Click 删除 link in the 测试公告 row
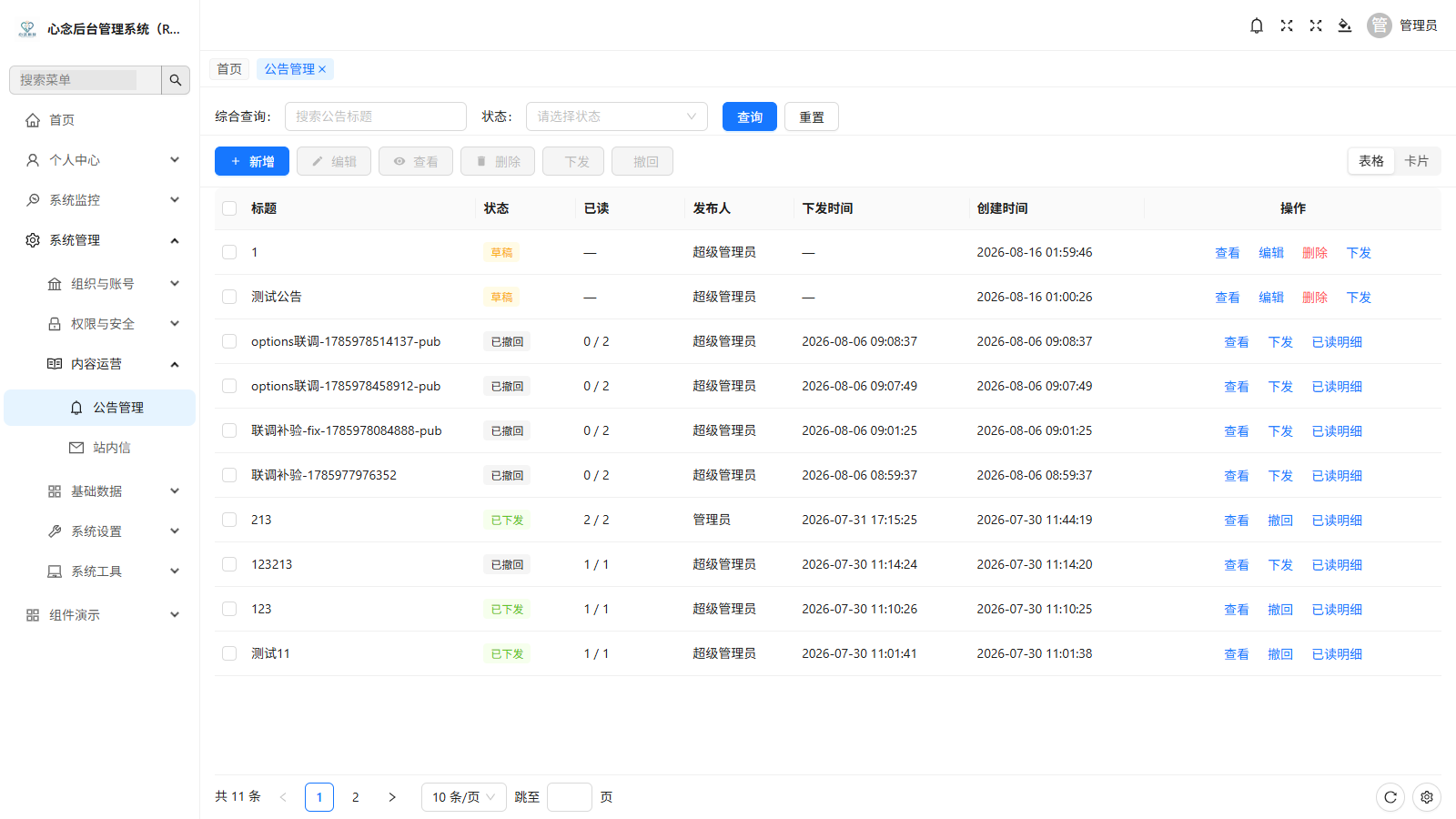 click(x=1315, y=298)
